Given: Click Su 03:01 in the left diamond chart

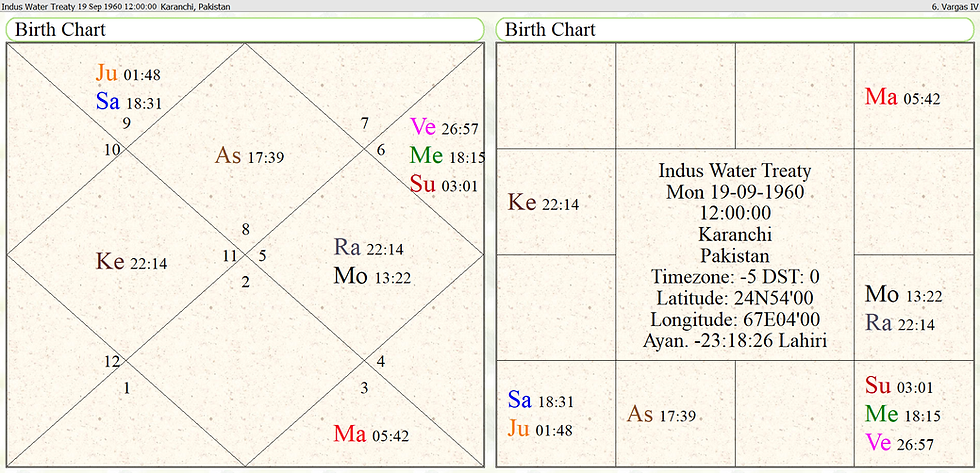Looking at the screenshot, I should pyautogui.click(x=444, y=184).
